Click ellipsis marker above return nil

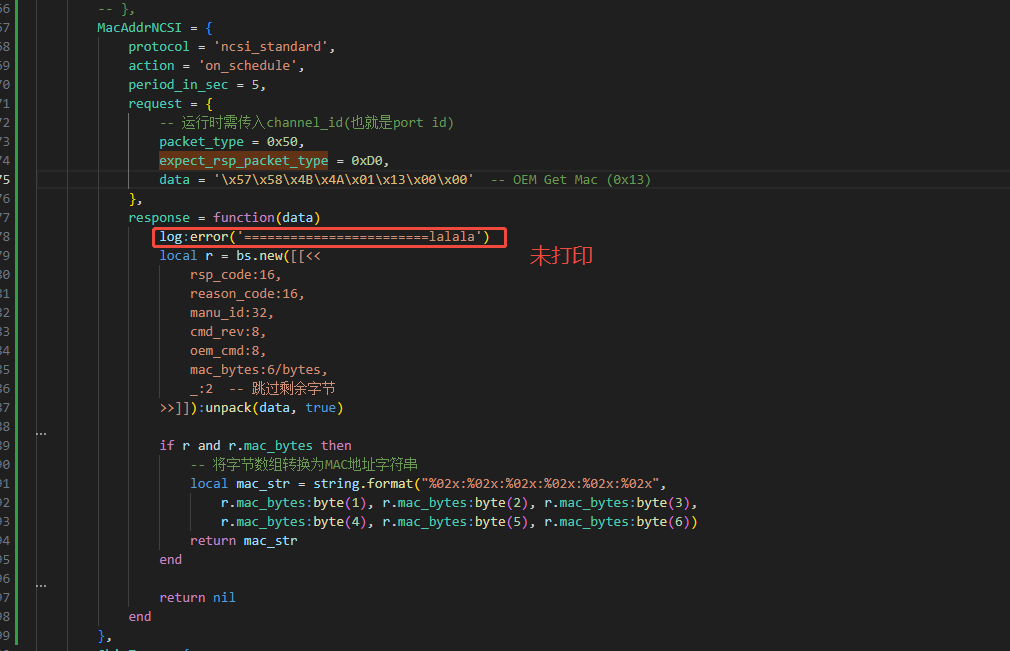[41, 585]
